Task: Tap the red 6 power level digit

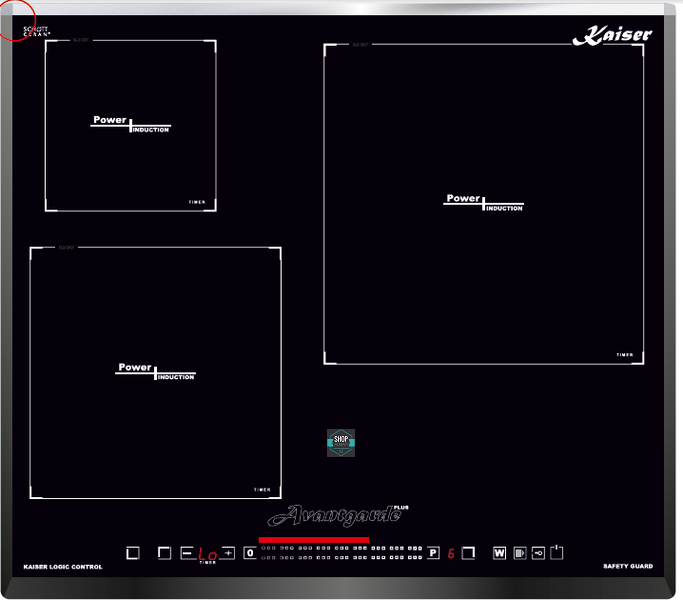Action: pyautogui.click(x=451, y=553)
